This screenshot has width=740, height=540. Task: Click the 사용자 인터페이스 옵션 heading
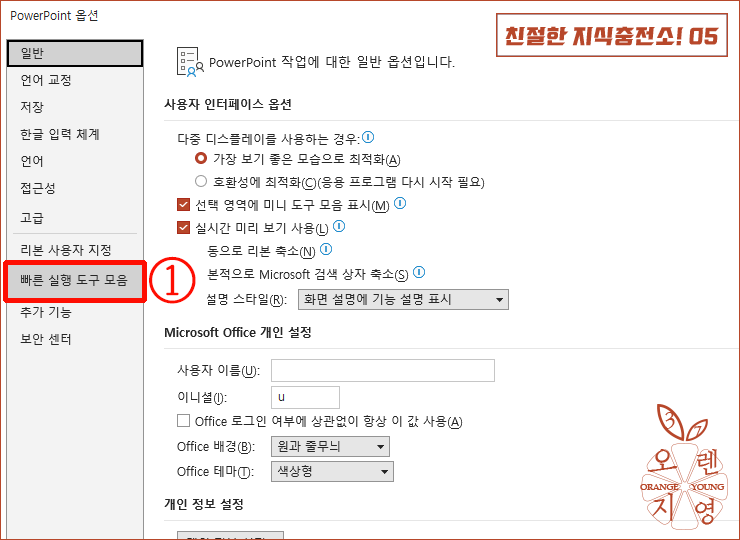click(x=228, y=104)
